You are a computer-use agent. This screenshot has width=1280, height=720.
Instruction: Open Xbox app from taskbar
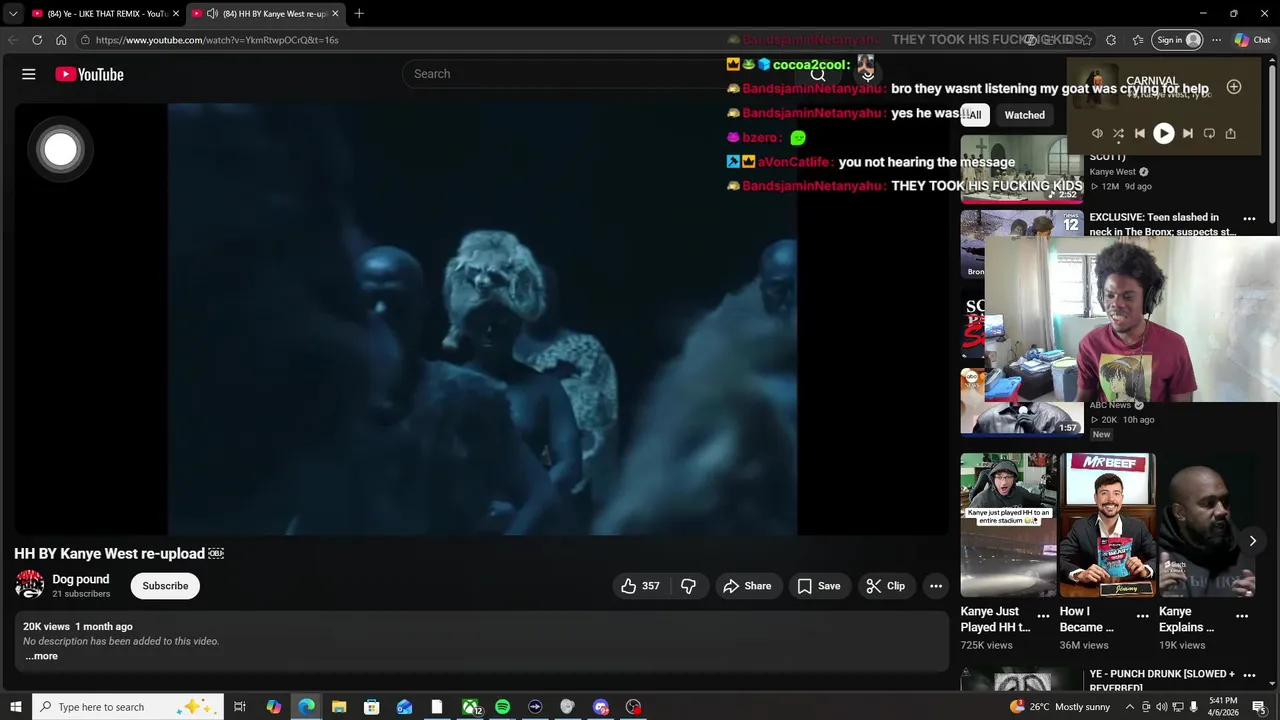470,707
